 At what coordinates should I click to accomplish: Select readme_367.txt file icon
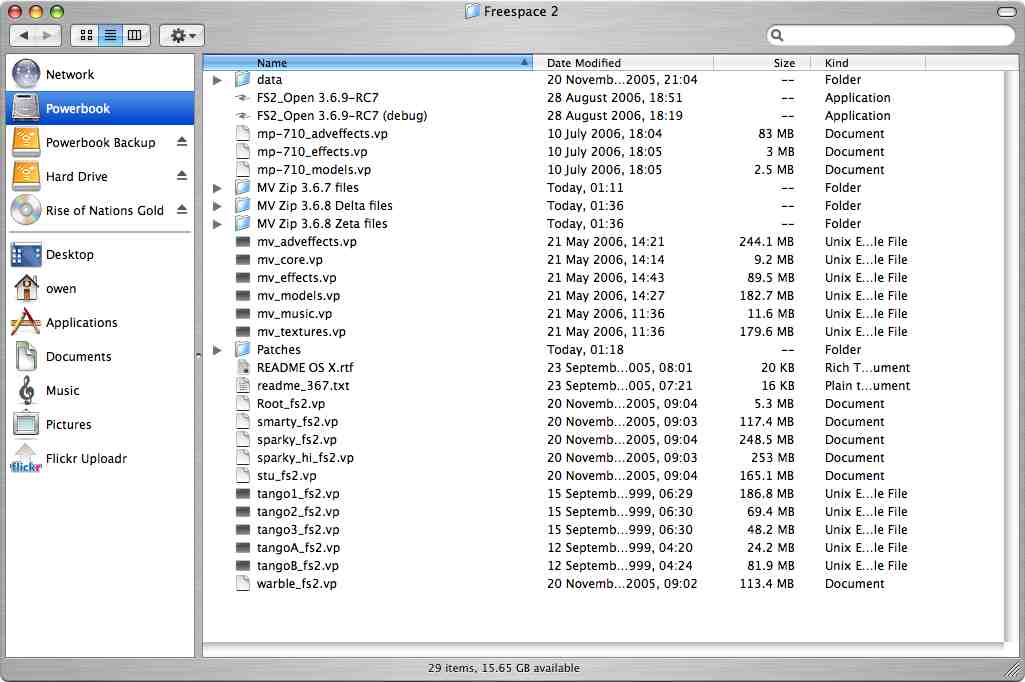(x=243, y=386)
